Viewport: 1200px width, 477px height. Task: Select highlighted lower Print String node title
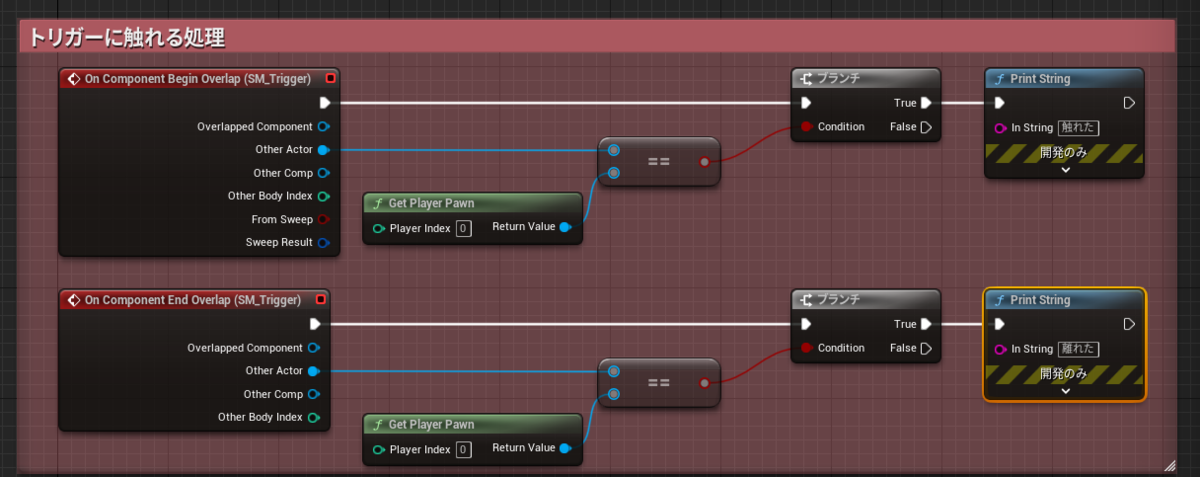(1039, 300)
